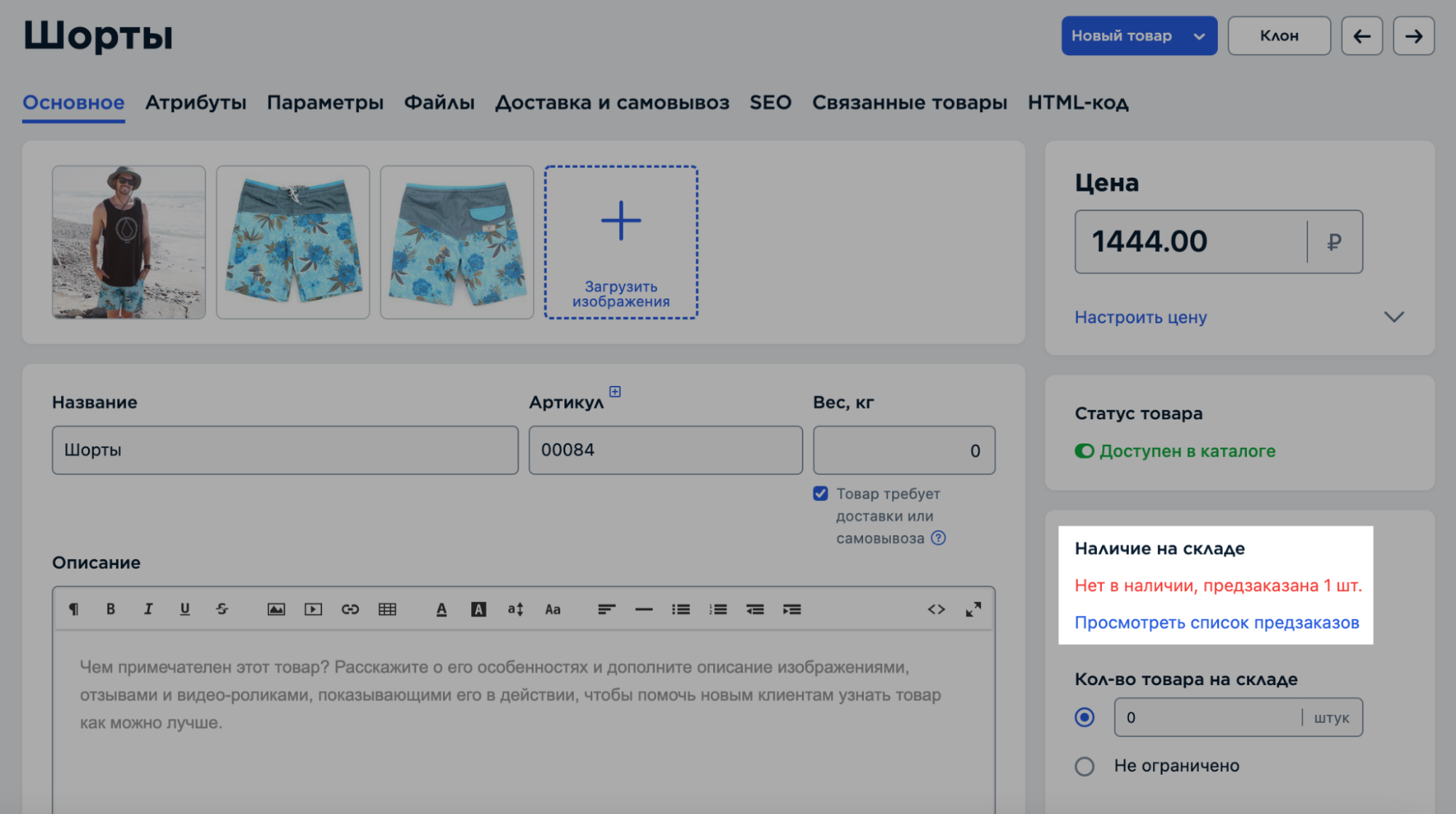Select the Не ограничено radio option

coord(1085,766)
